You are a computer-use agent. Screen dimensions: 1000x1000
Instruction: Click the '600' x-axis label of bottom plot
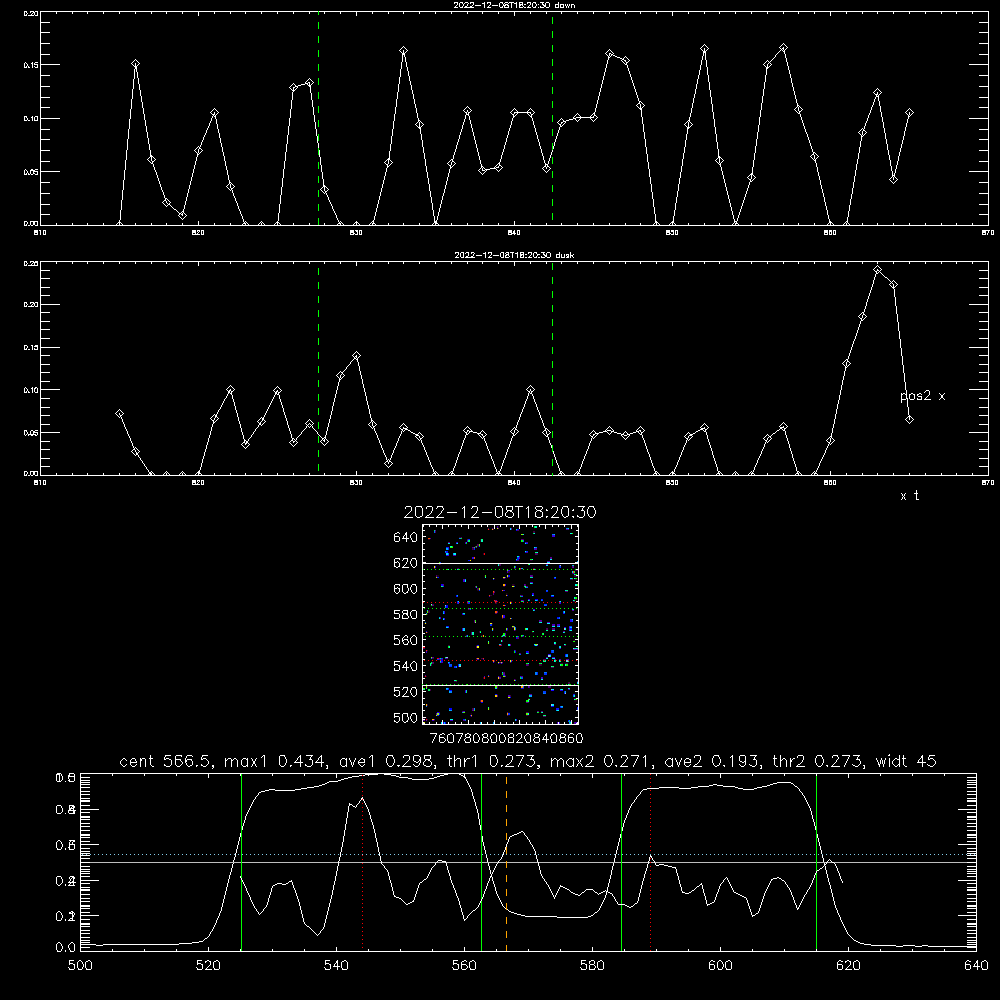(721, 966)
